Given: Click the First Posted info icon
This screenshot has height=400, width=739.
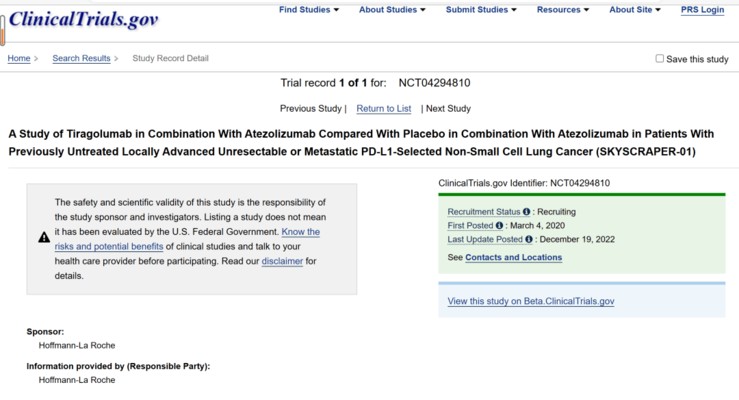Looking at the screenshot, I should 500,226.
